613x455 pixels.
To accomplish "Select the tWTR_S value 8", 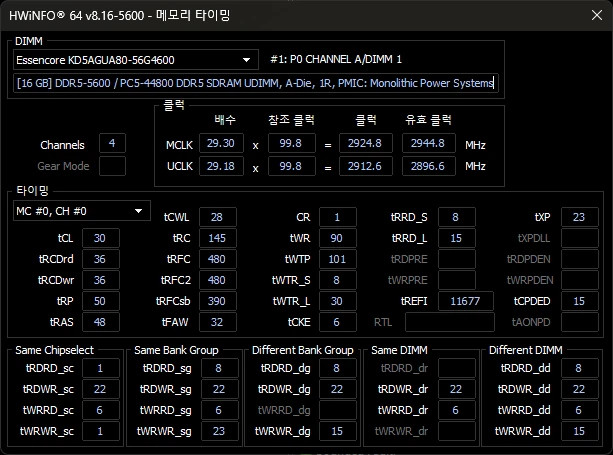I will 338,280.
